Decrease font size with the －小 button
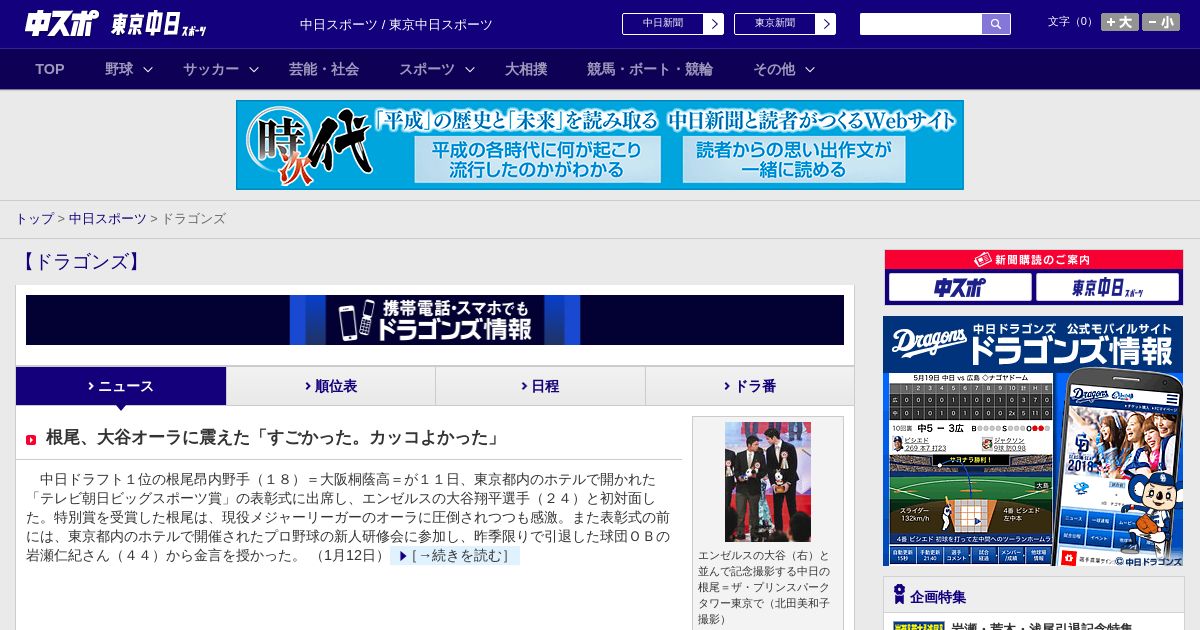1200x630 pixels. [x=1161, y=22]
